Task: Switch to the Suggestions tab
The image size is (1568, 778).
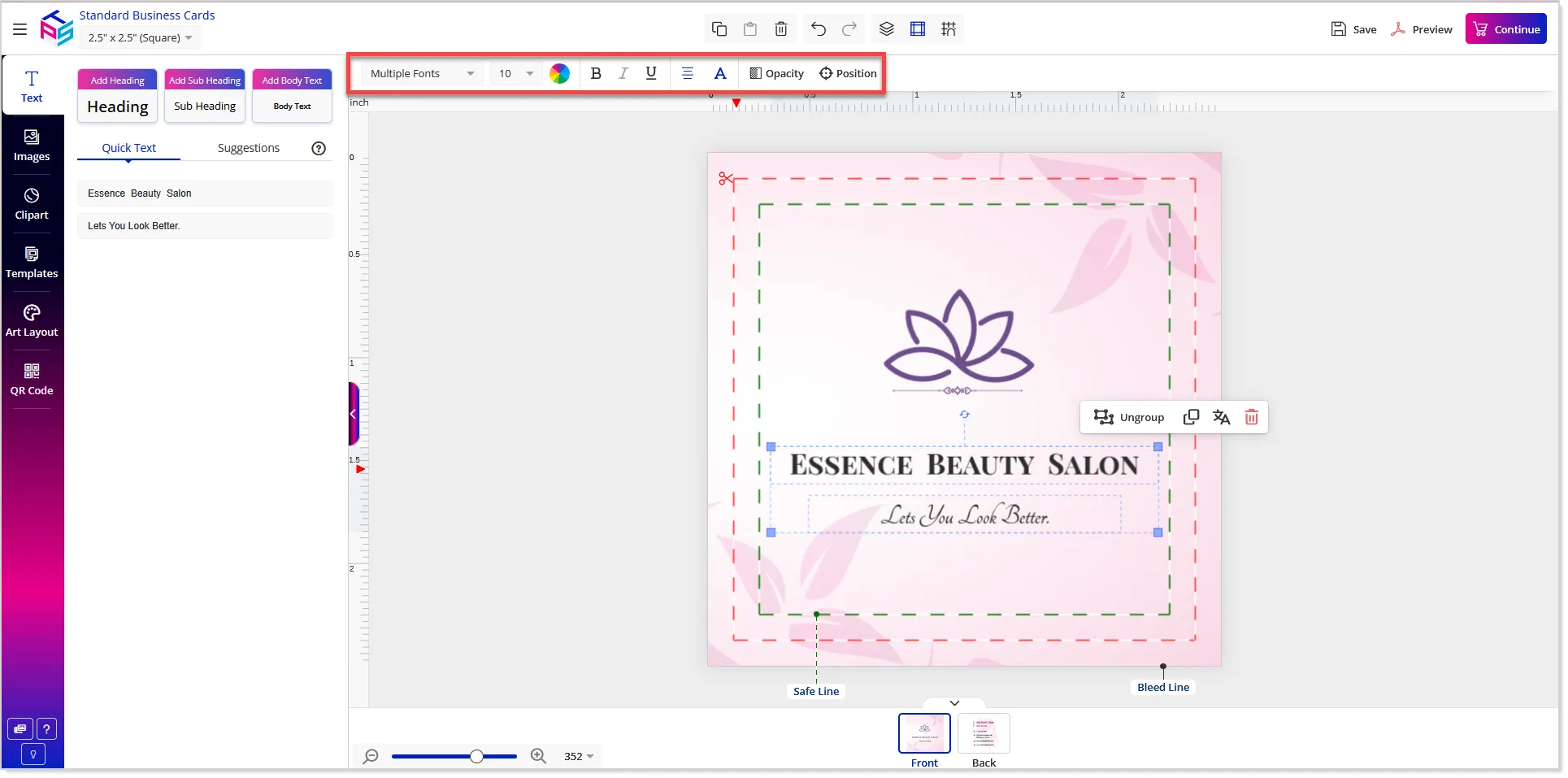Action: coord(249,148)
